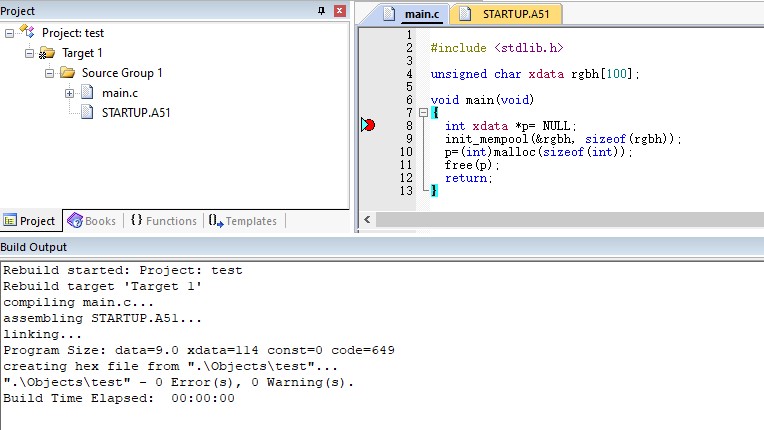Open the Templates tab
This screenshot has height=430, width=764.
pos(242,221)
